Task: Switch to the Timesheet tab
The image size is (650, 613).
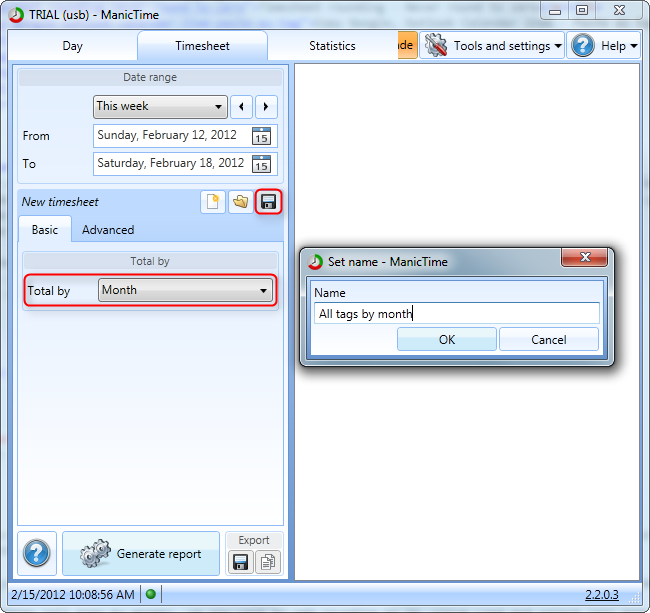Action: click(202, 46)
